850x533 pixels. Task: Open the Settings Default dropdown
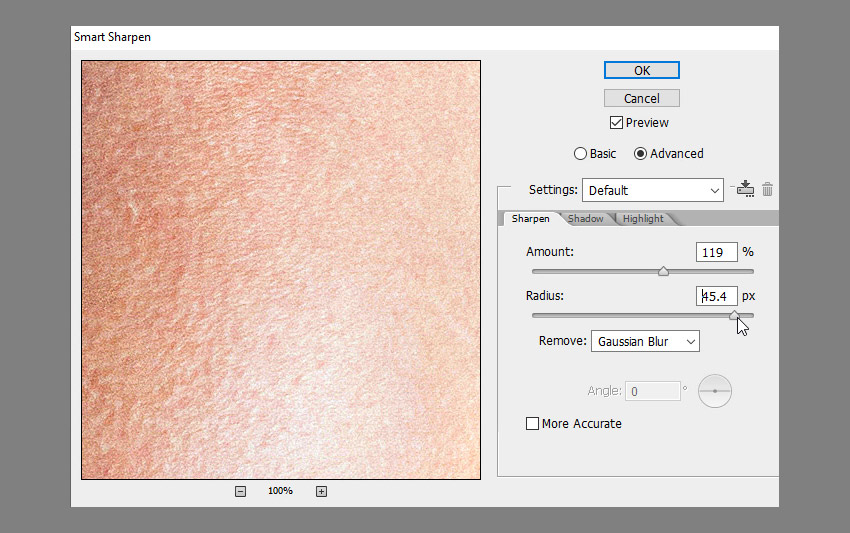point(653,190)
